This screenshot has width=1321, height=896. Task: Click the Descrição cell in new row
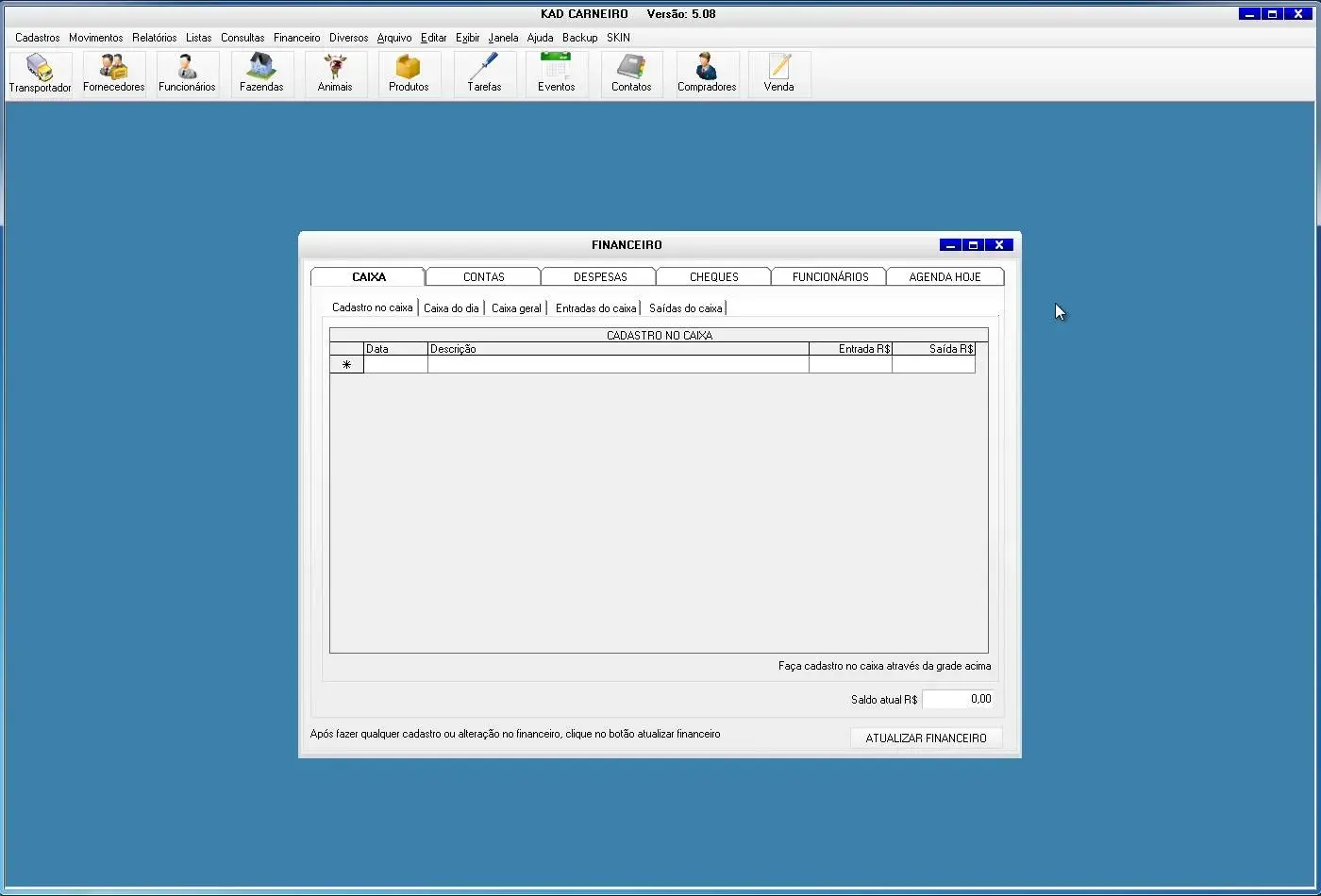click(x=618, y=365)
